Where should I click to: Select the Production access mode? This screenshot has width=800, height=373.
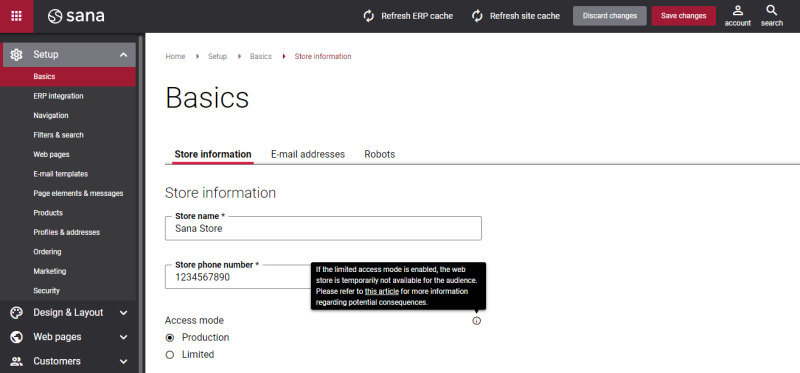tap(170, 338)
